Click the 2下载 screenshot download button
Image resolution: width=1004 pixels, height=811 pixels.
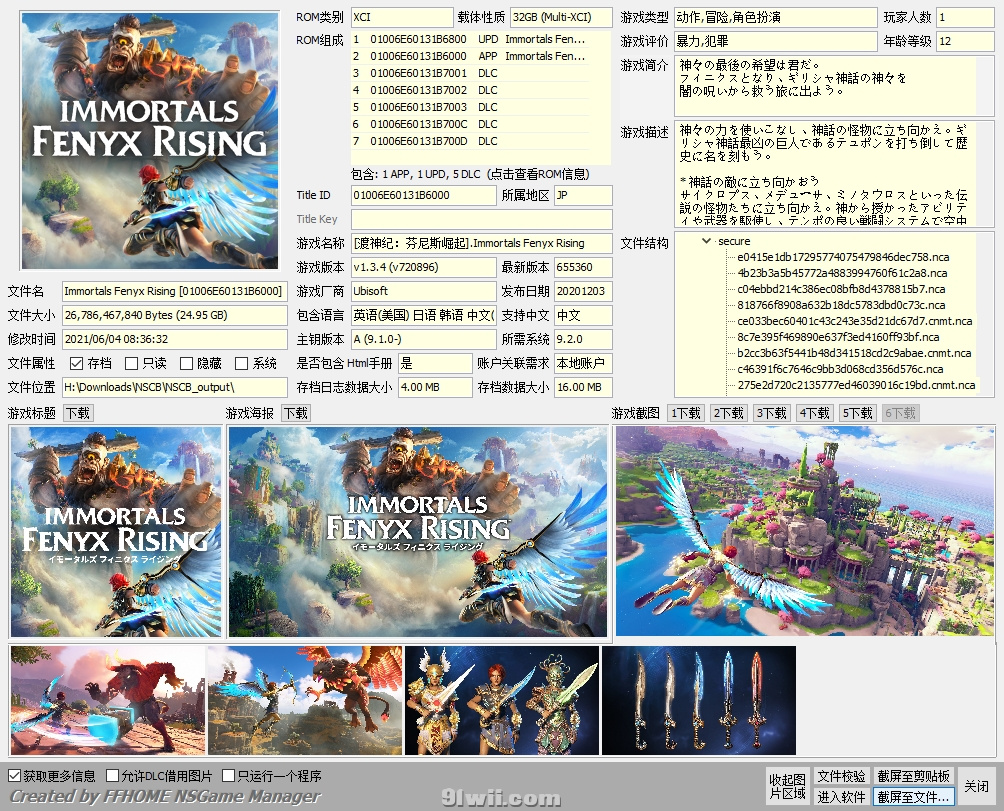tap(729, 414)
